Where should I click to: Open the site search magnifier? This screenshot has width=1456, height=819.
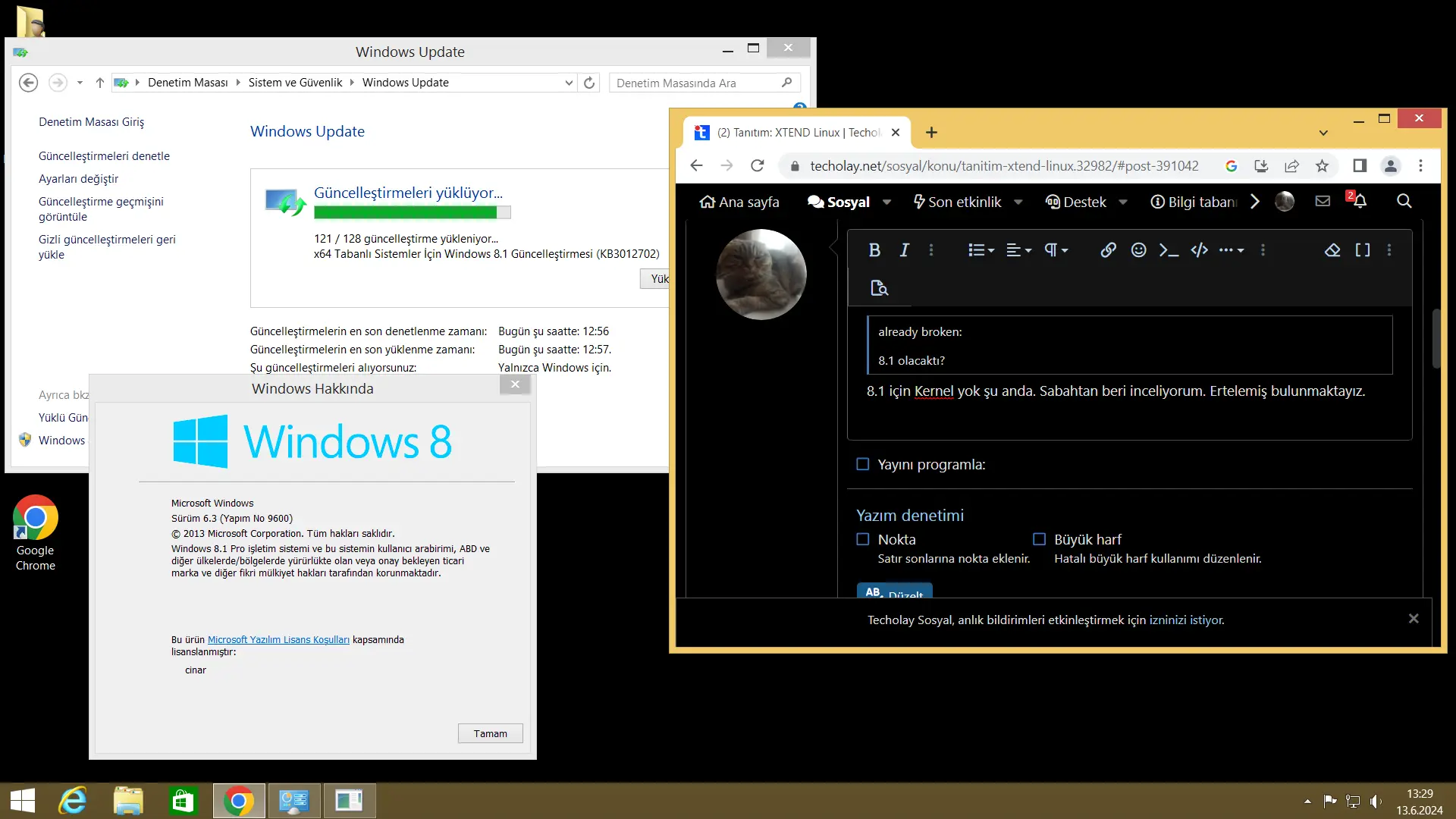point(1404,201)
